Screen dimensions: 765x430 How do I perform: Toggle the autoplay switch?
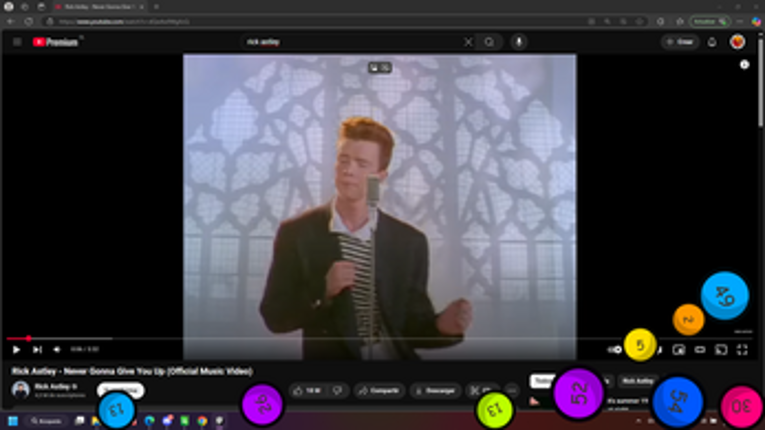[x=616, y=350]
